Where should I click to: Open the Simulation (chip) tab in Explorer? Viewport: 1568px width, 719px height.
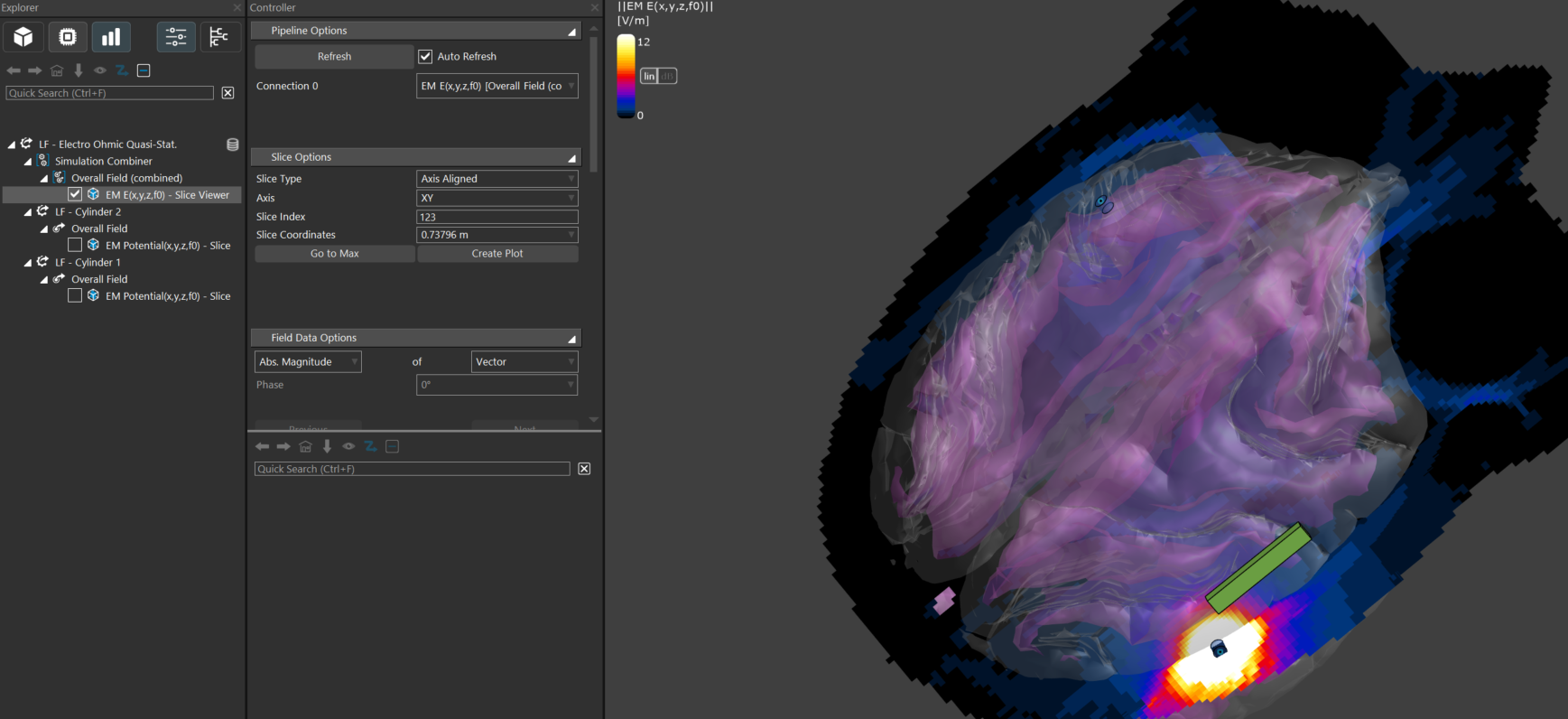(x=68, y=37)
